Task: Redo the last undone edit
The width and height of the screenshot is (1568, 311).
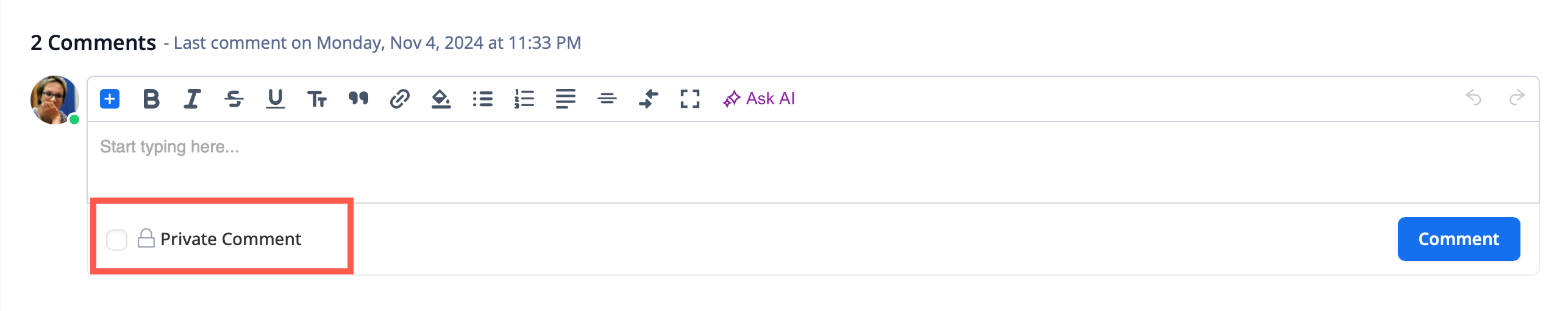Action: [x=1517, y=98]
